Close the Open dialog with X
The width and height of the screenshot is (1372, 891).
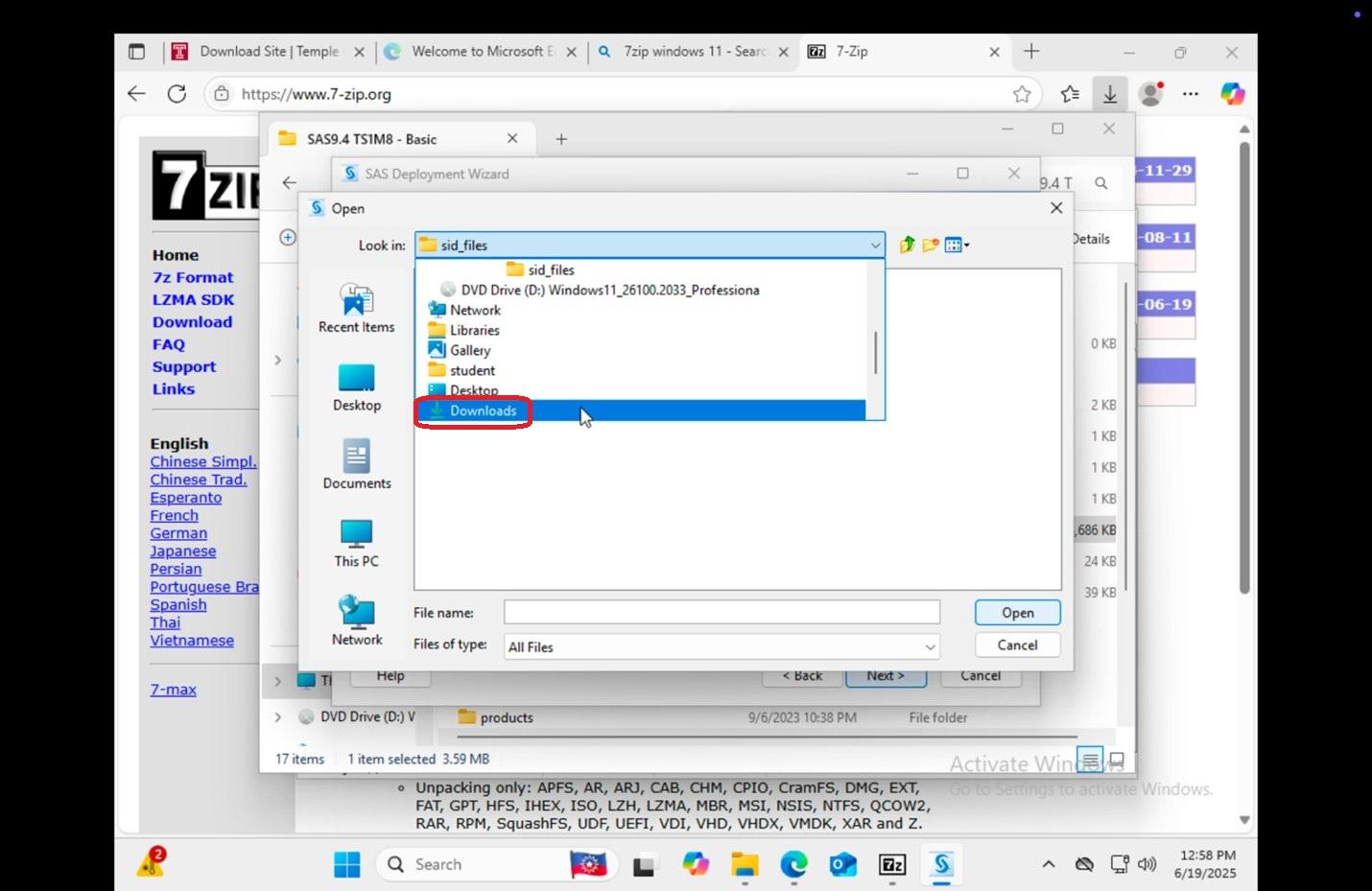1055,208
